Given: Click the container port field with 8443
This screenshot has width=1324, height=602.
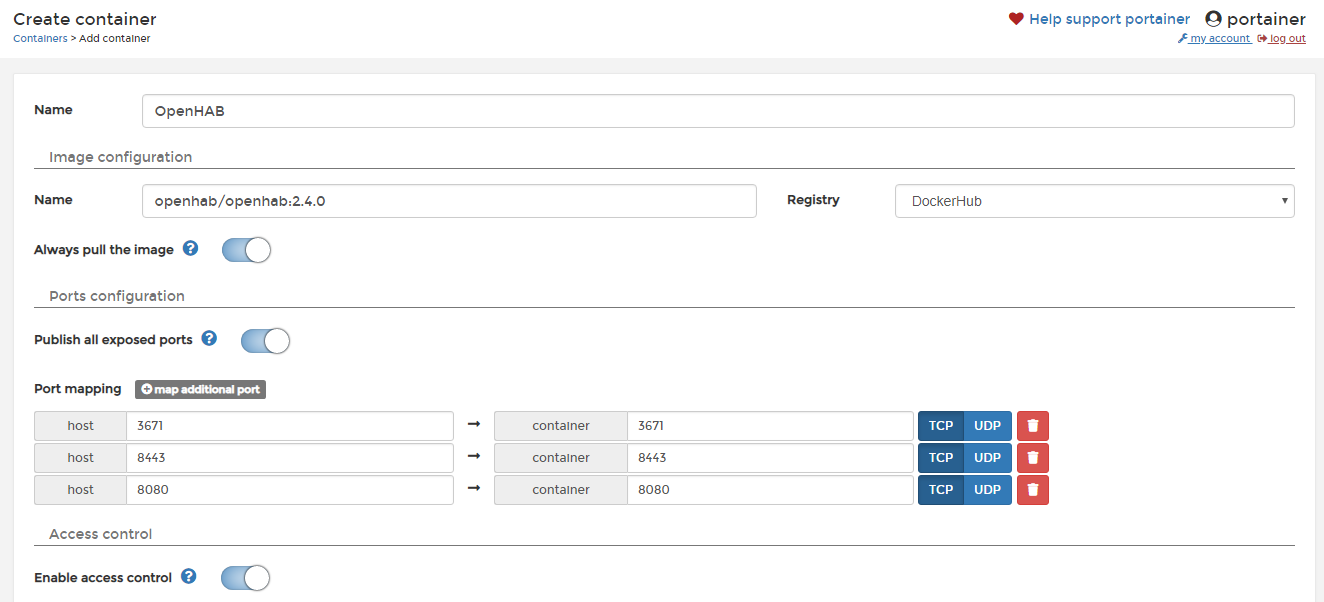Looking at the screenshot, I should tap(770, 458).
